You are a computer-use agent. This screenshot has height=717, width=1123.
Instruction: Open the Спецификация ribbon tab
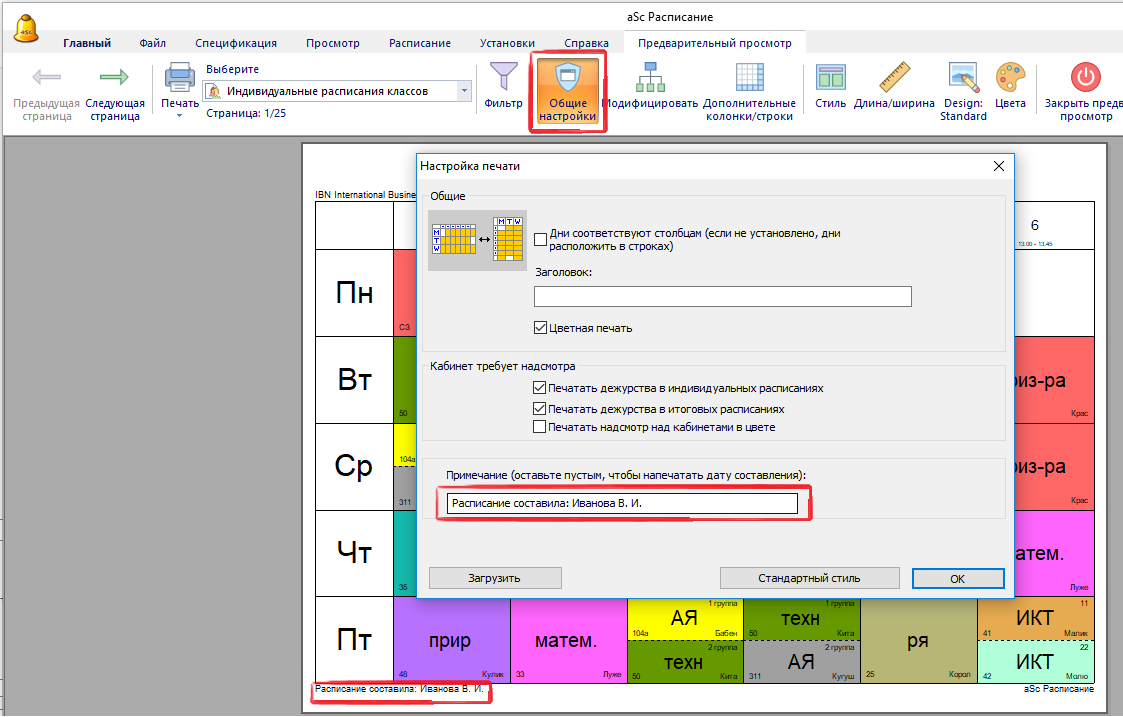[236, 43]
